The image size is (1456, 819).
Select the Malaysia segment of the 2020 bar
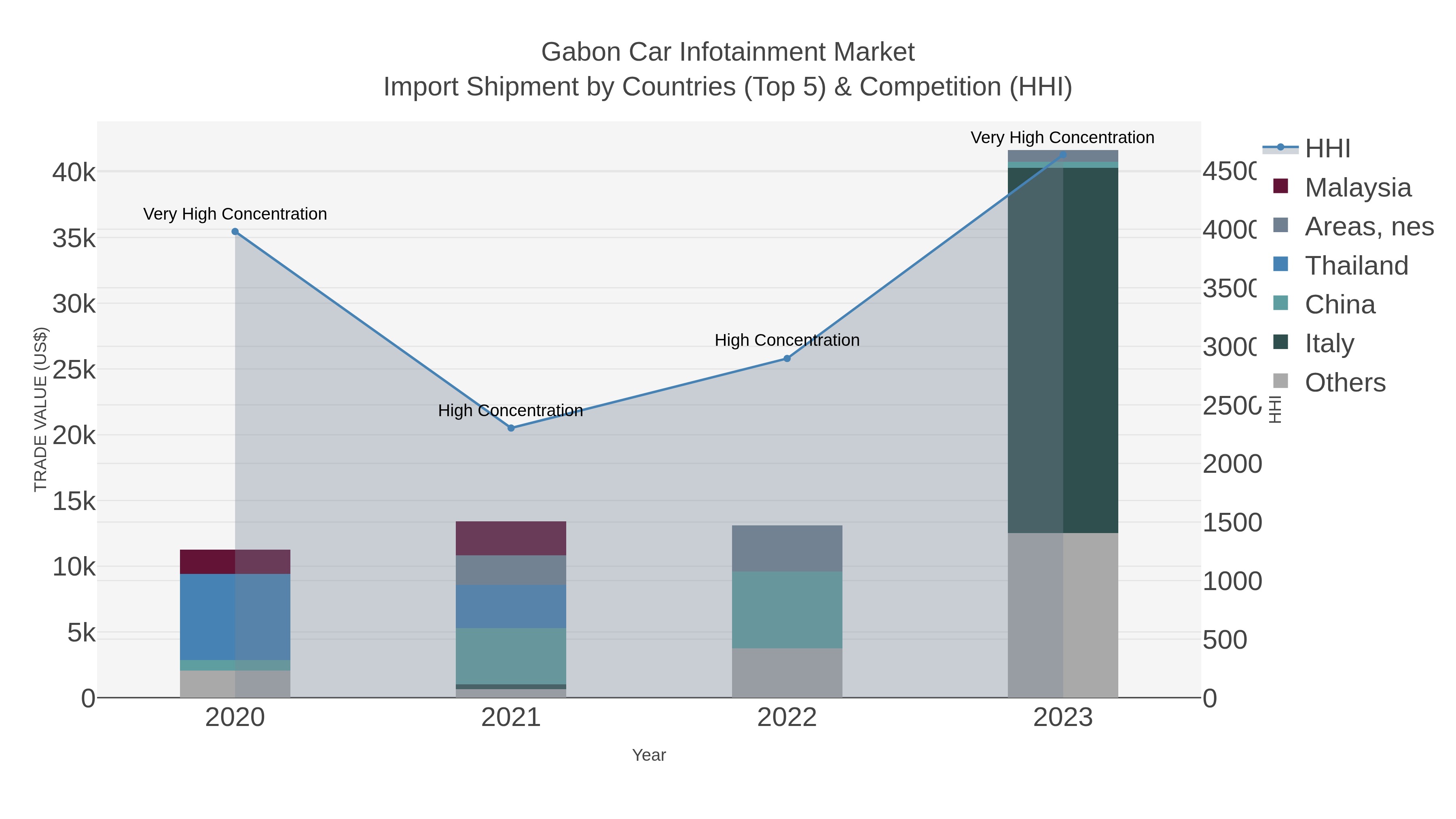[x=235, y=562]
